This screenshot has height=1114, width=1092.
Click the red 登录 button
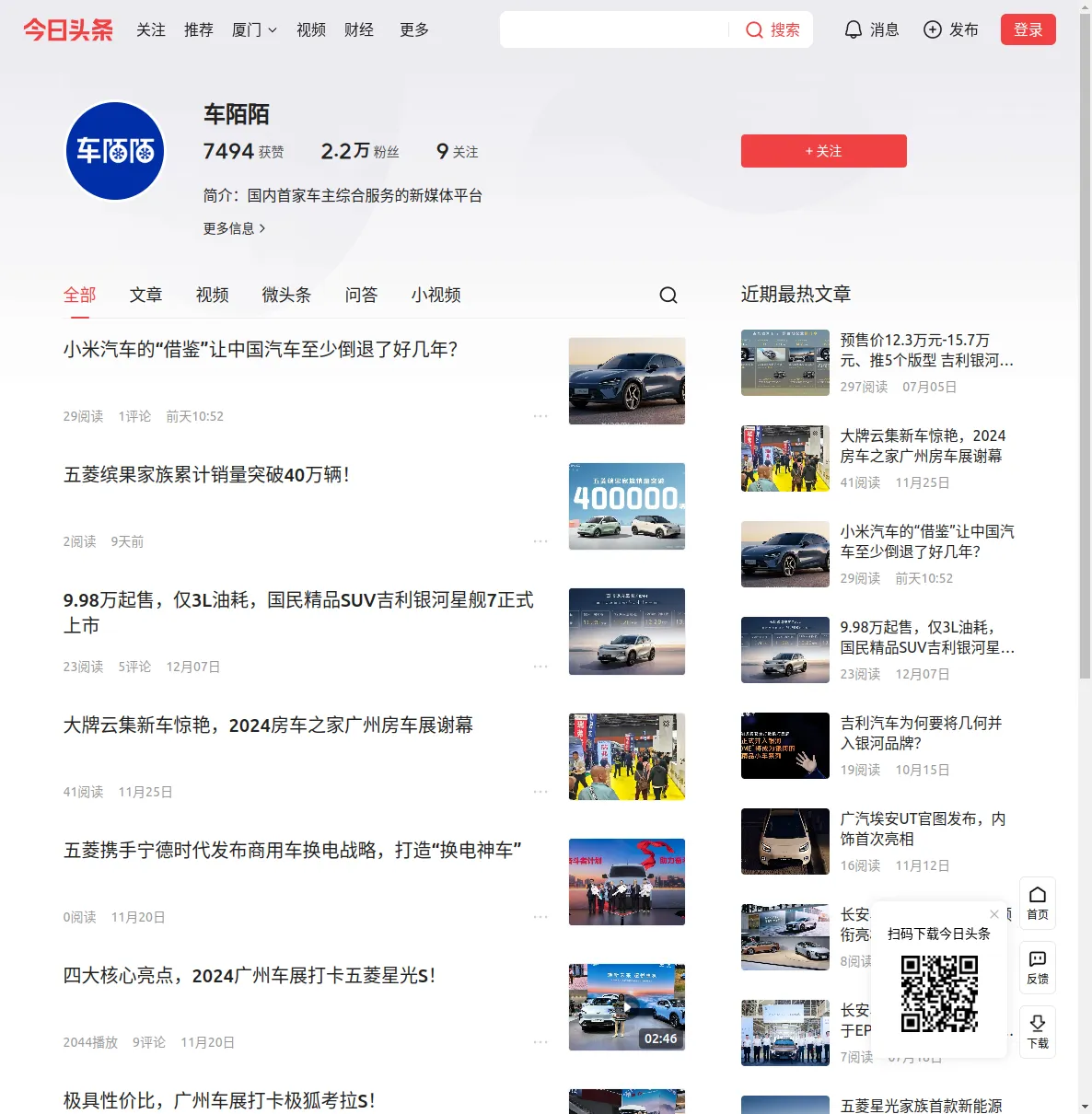pyautogui.click(x=1028, y=29)
